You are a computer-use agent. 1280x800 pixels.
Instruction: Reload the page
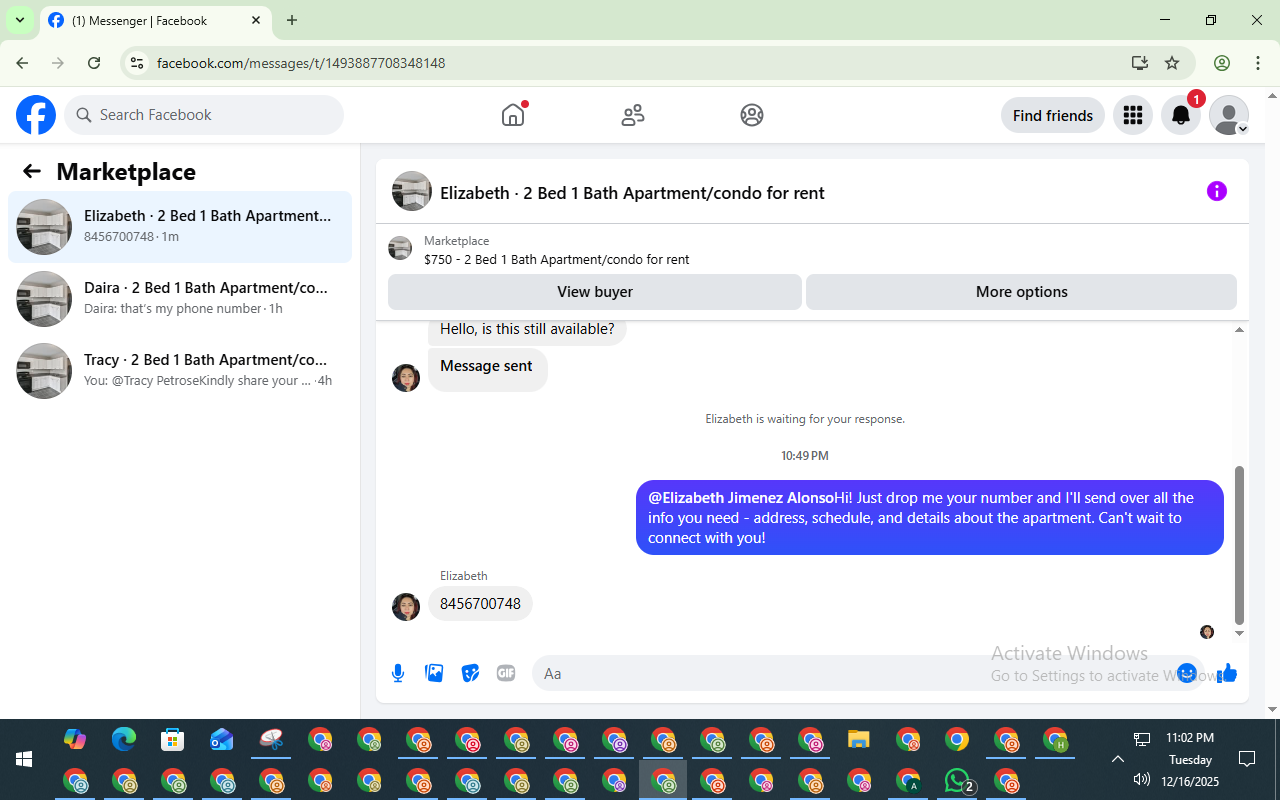(94, 63)
